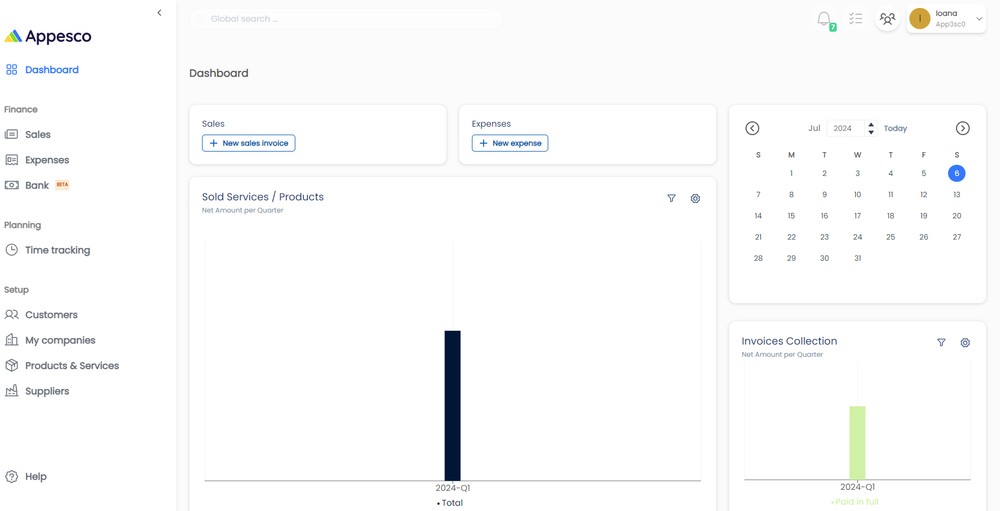The width and height of the screenshot is (1000, 511).
Task: Expand the Ioana account dropdown arrow
Action: [x=980, y=19]
